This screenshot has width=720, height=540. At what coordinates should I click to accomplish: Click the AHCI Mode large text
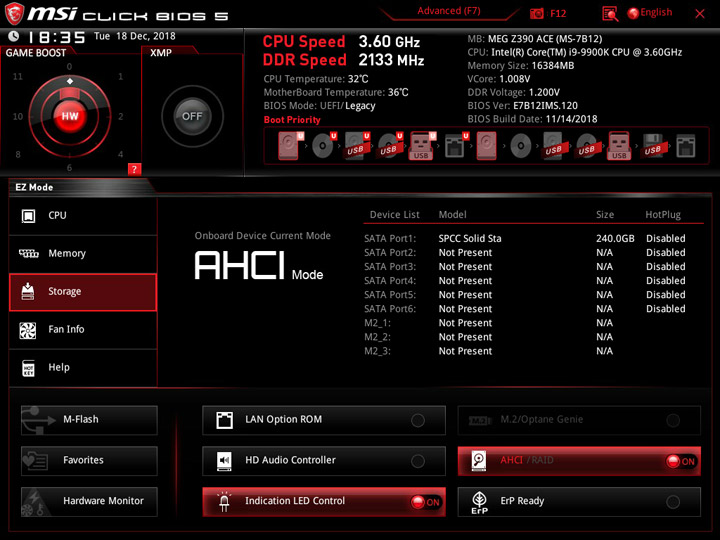(x=259, y=266)
